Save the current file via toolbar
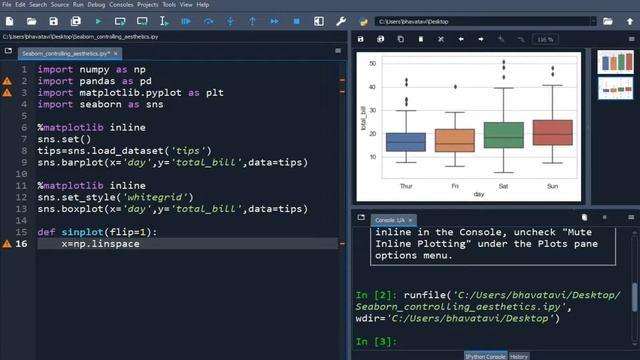Screen dimensions: 640x360 coord(53,21)
